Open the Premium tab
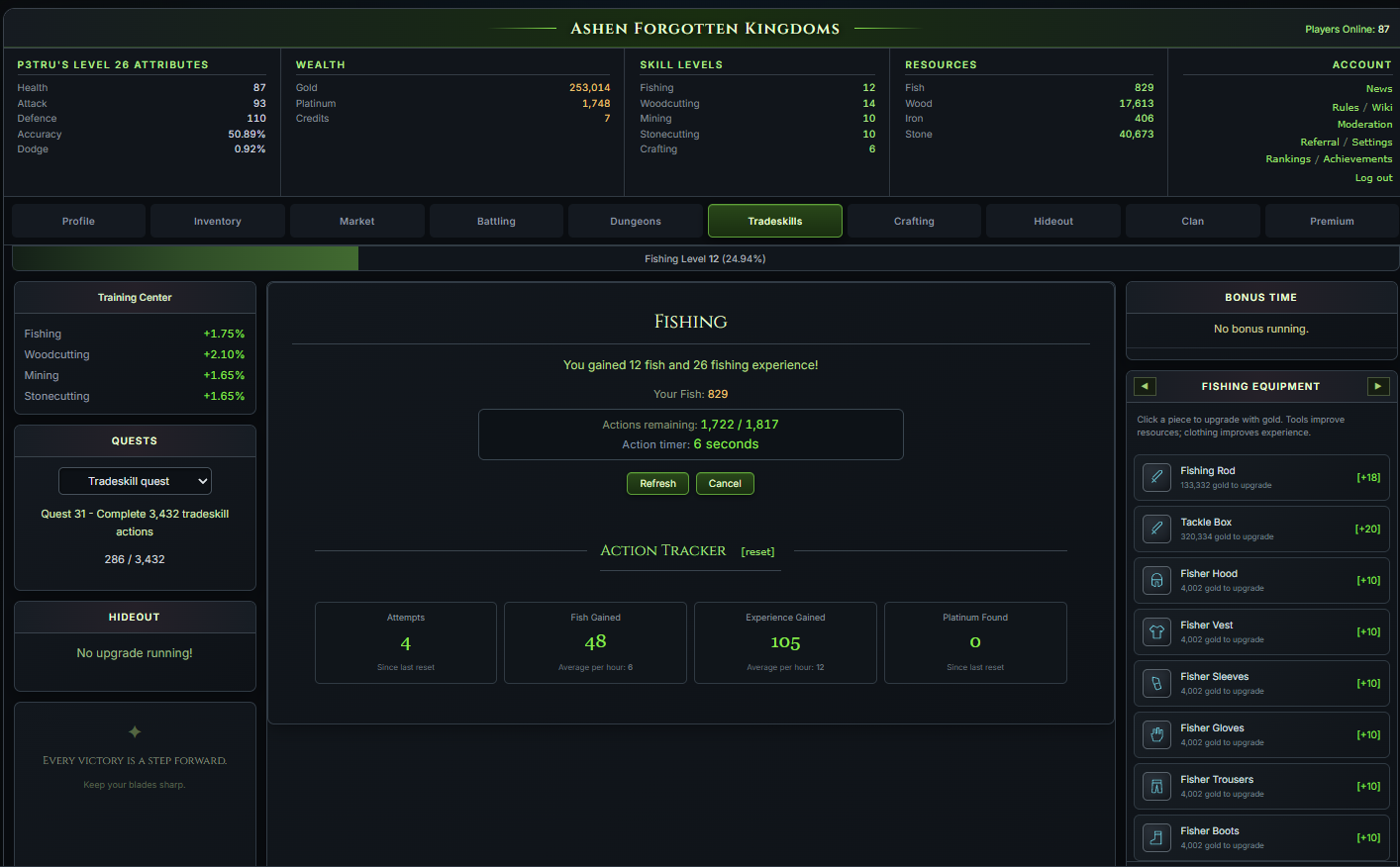The height and width of the screenshot is (867, 1400). (x=1332, y=221)
